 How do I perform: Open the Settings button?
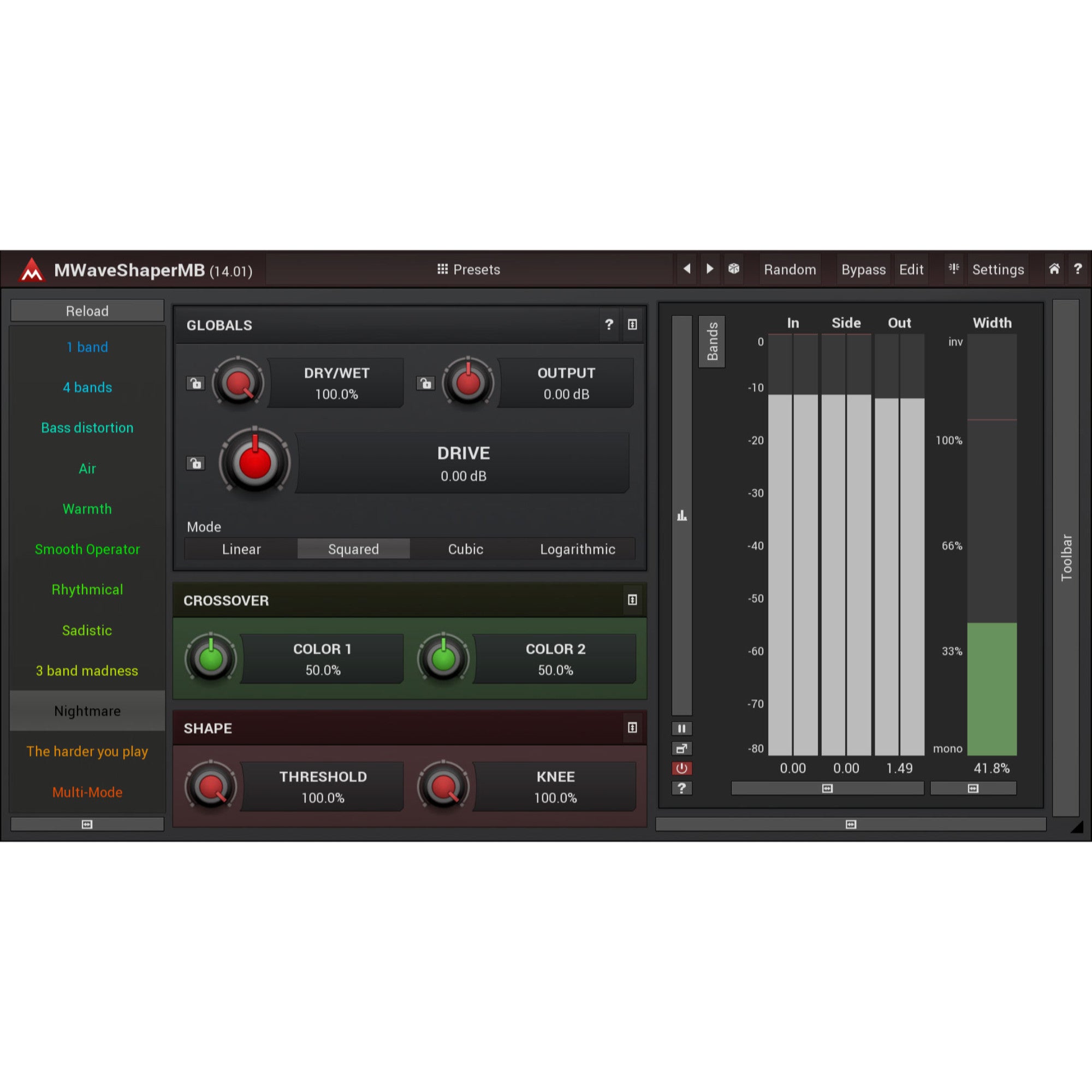[998, 270]
